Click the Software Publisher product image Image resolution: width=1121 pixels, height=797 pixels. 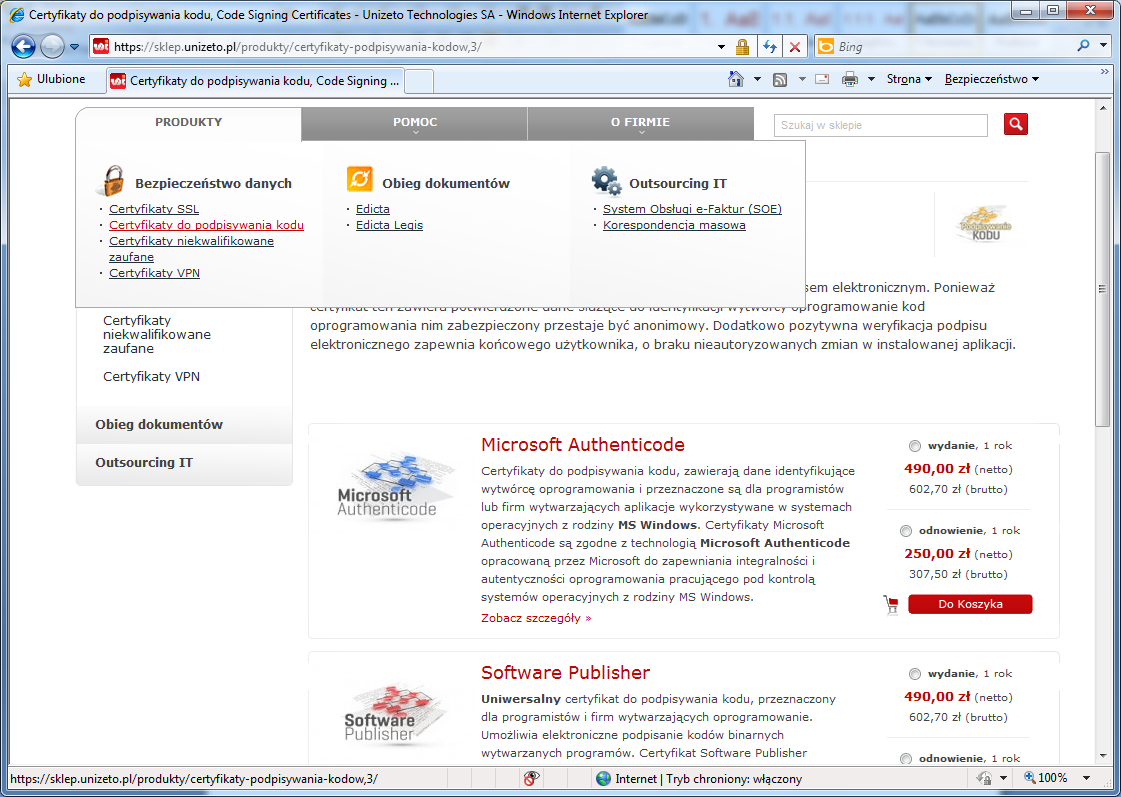tap(393, 715)
